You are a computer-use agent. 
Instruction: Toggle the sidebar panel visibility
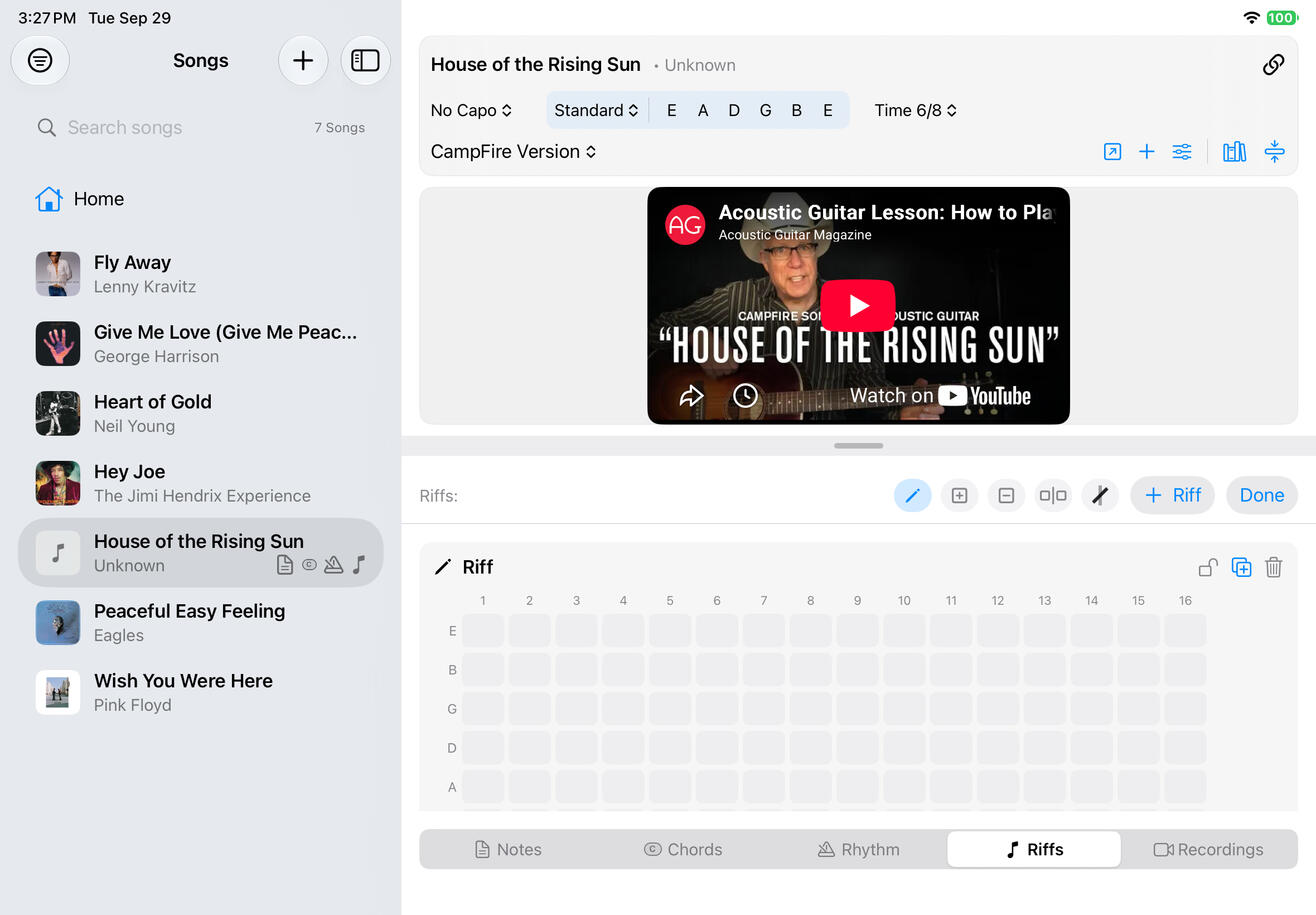point(365,61)
